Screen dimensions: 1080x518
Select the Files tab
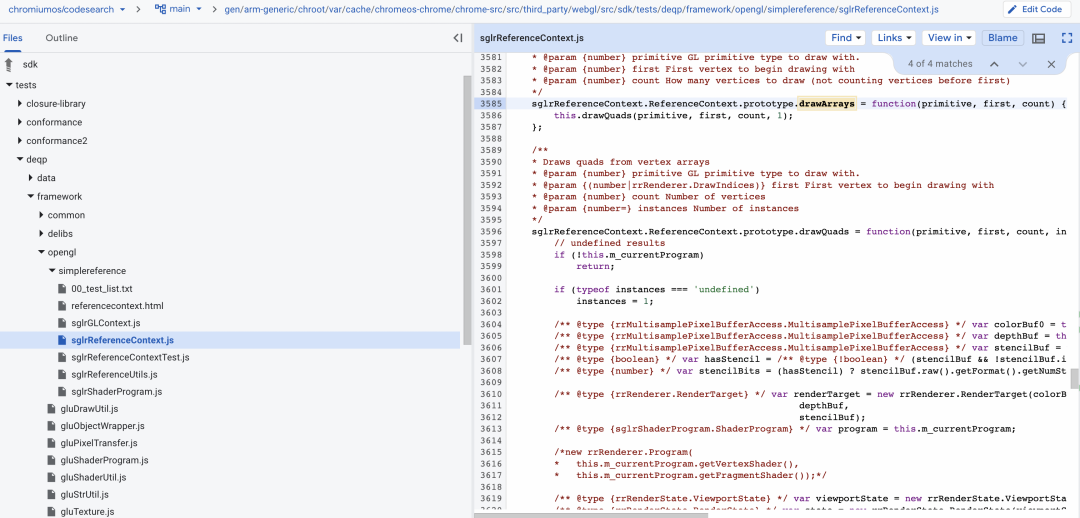tap(13, 38)
